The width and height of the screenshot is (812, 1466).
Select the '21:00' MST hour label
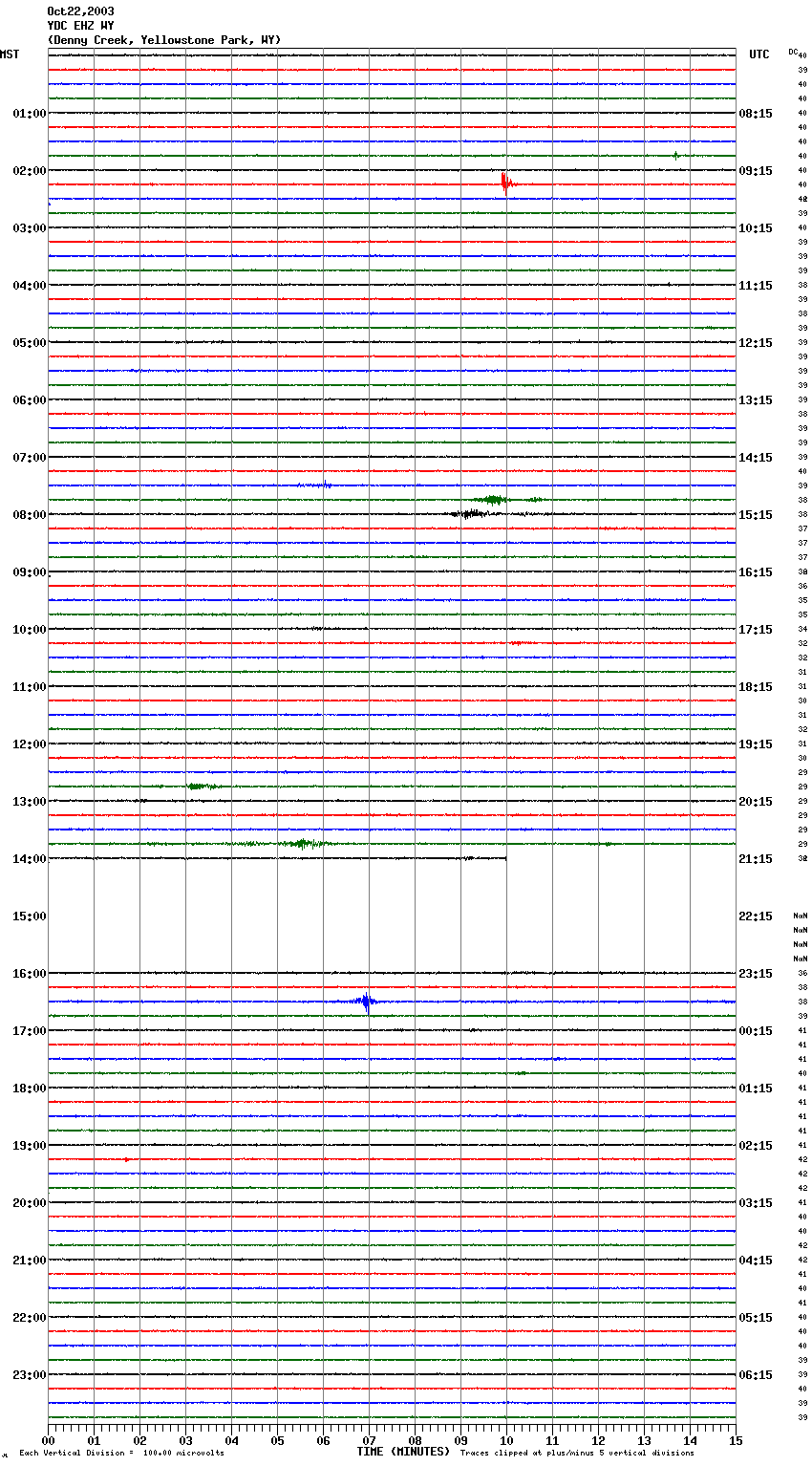coord(30,1260)
